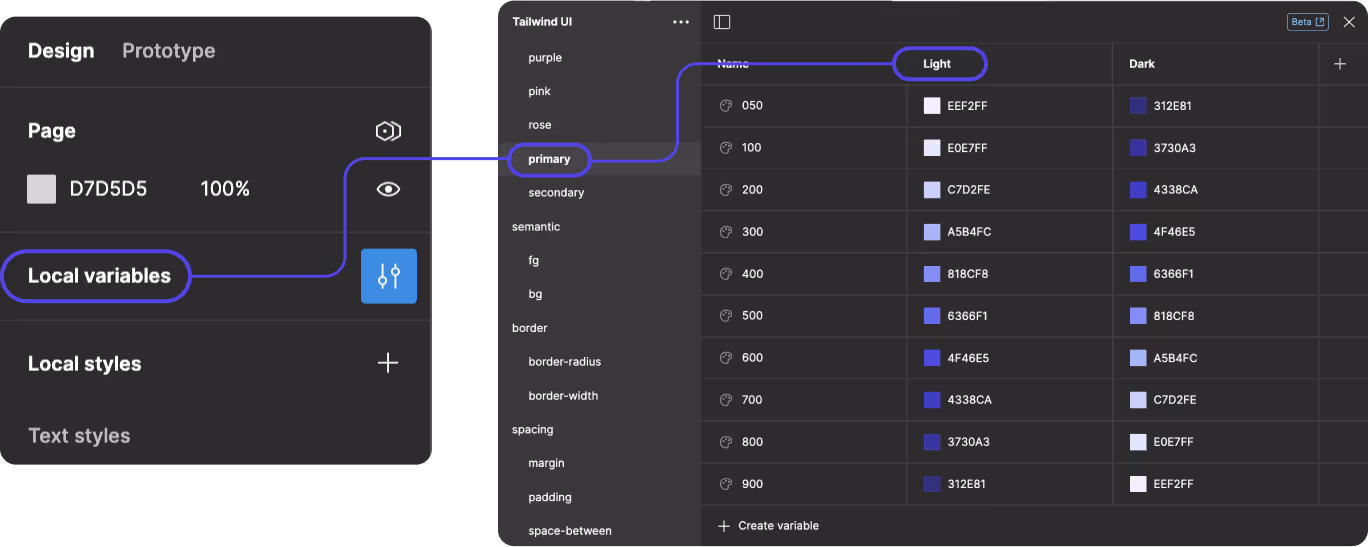The image size is (1368, 547).
Task: Click the color type icon of variable 300
Action: pos(726,232)
